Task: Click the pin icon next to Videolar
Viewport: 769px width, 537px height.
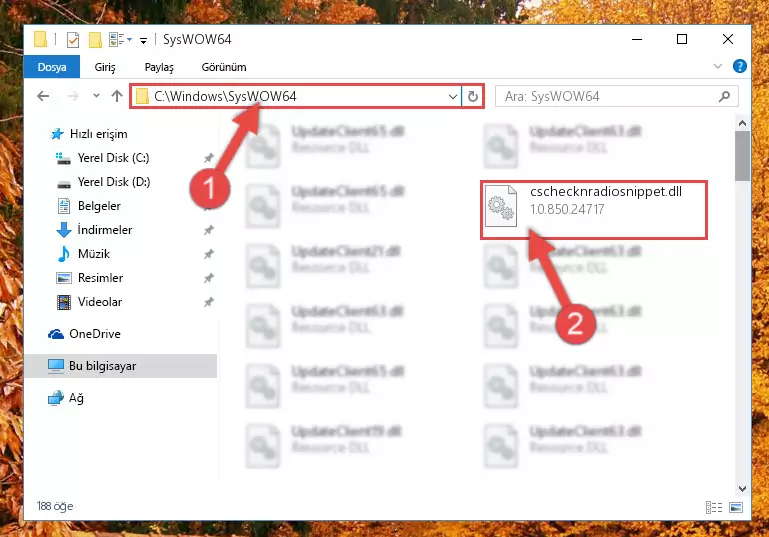Action: pyautogui.click(x=209, y=302)
